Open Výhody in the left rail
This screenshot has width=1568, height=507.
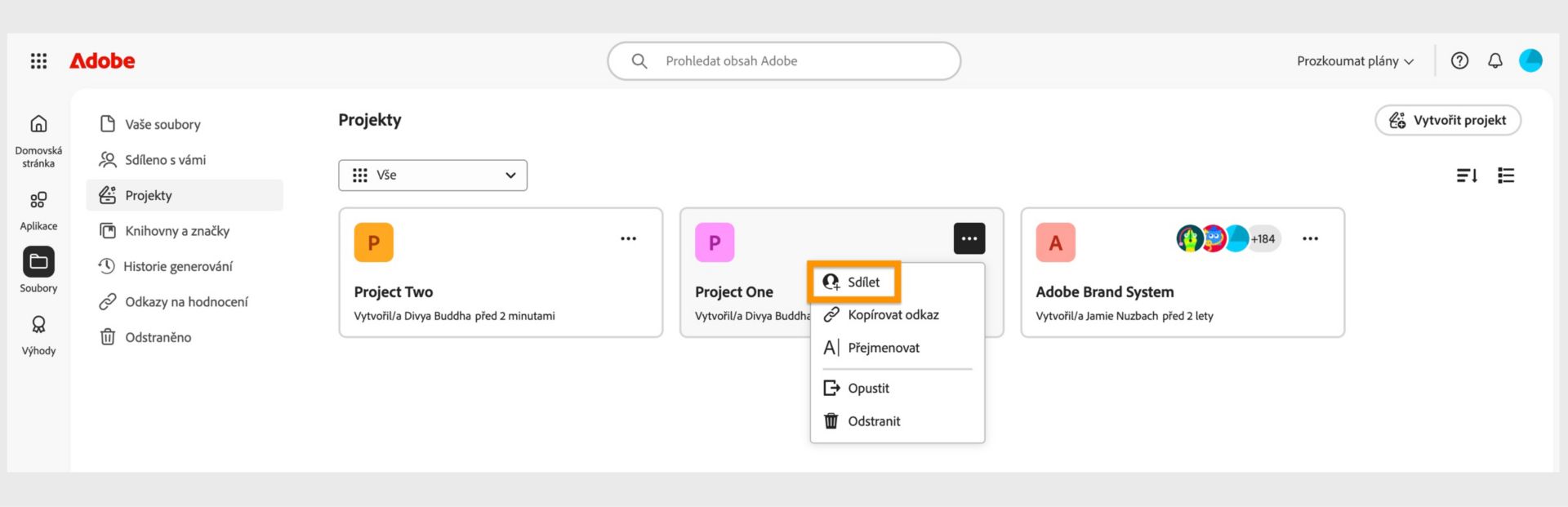(x=38, y=336)
